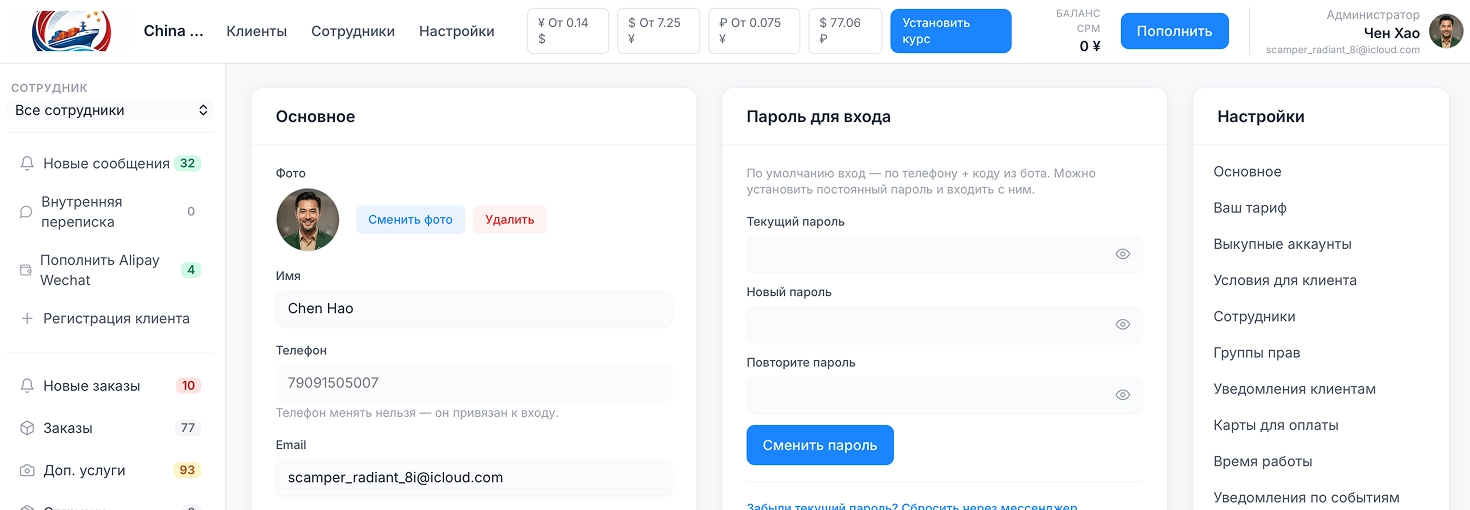This screenshot has width=1470, height=510.
Task: Reveal the Повторите пароль field text
Action: (1122, 395)
